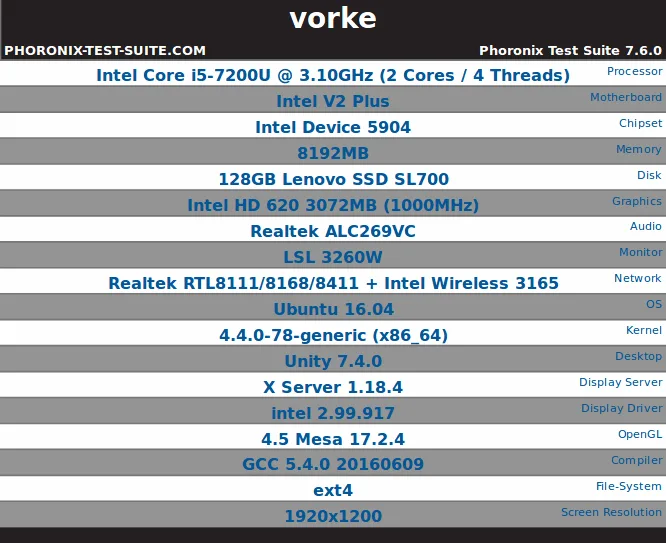
Task: Select 'X Server 1.18.4' value
Action: [x=333, y=387]
